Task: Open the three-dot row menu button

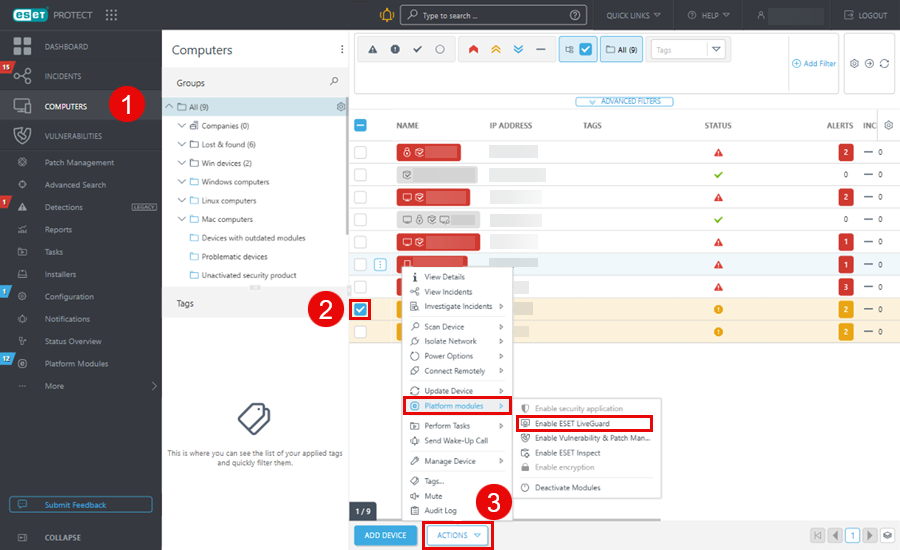Action: pyautogui.click(x=380, y=264)
